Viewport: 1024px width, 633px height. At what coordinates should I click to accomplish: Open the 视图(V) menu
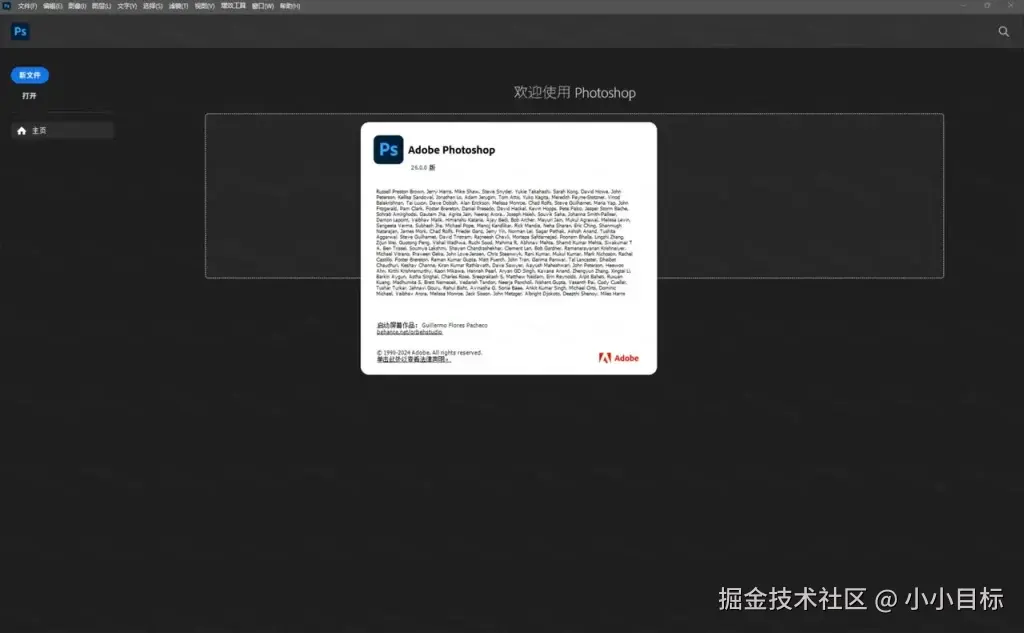pyautogui.click(x=204, y=6)
